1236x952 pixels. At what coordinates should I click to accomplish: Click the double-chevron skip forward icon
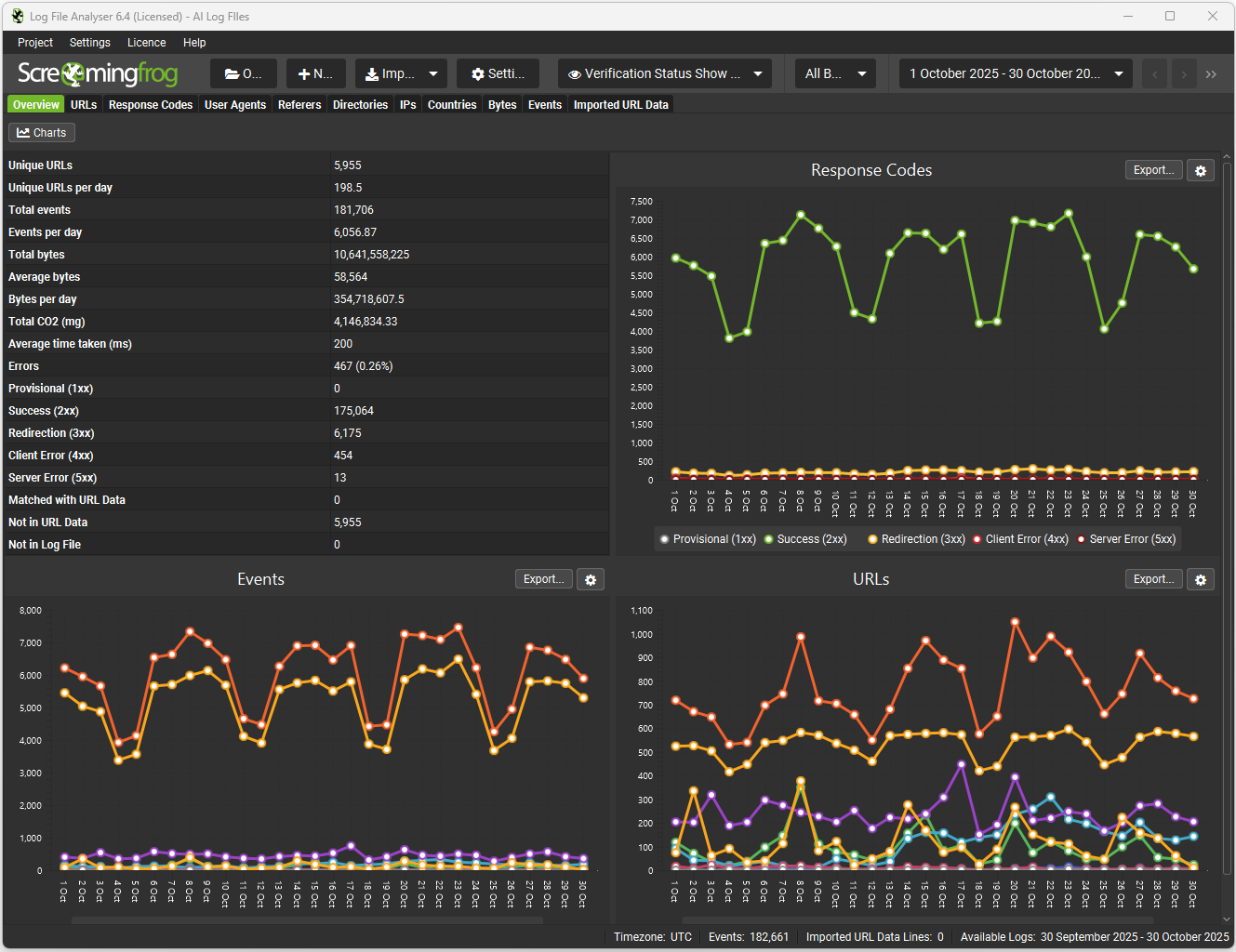[1211, 74]
